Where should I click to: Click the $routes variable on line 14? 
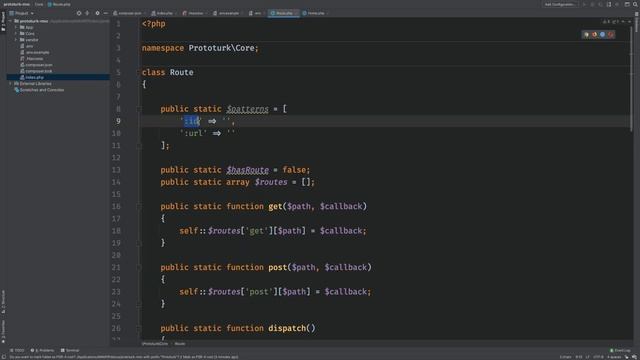271,182
